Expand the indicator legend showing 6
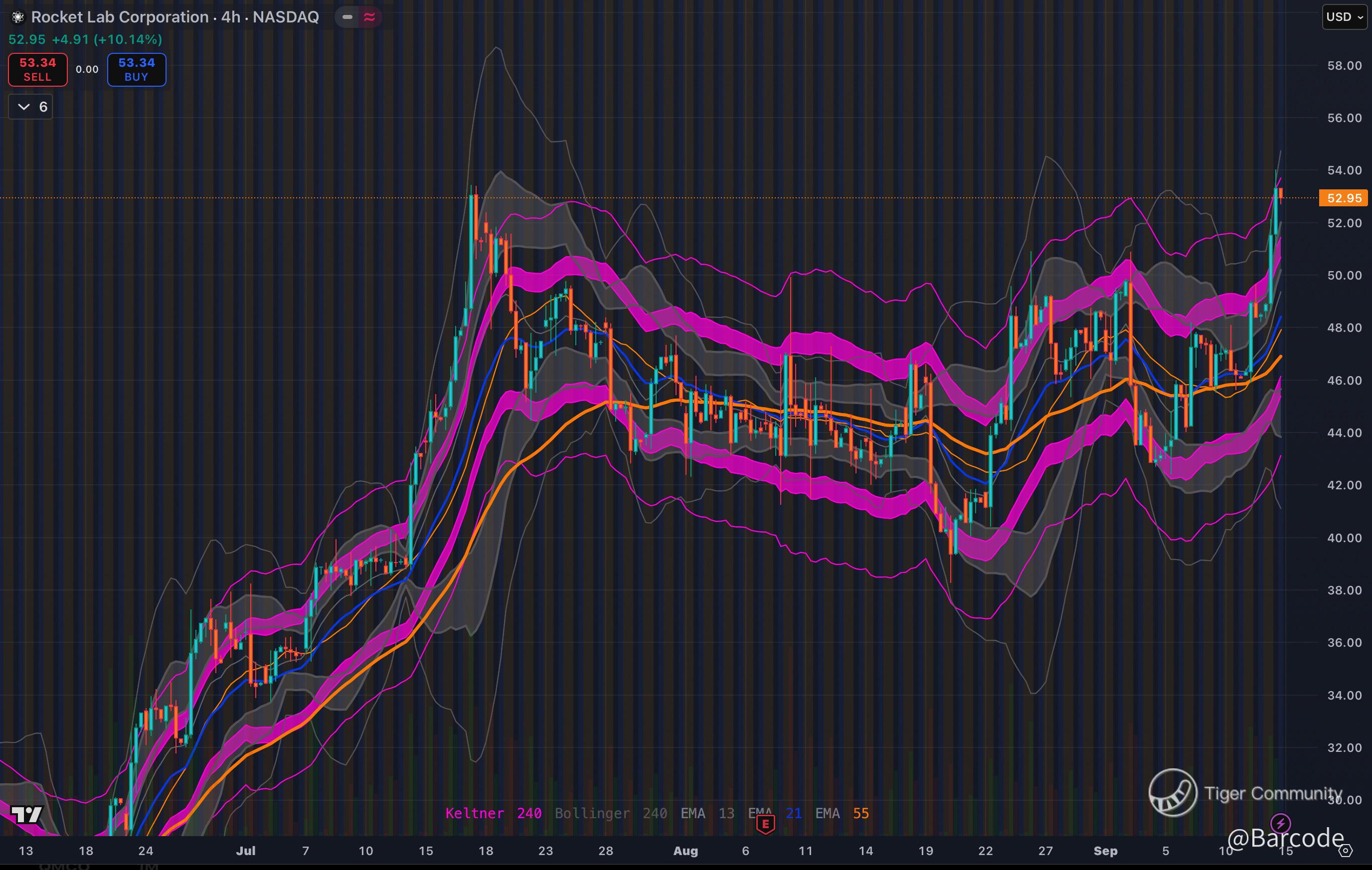 tap(31, 107)
